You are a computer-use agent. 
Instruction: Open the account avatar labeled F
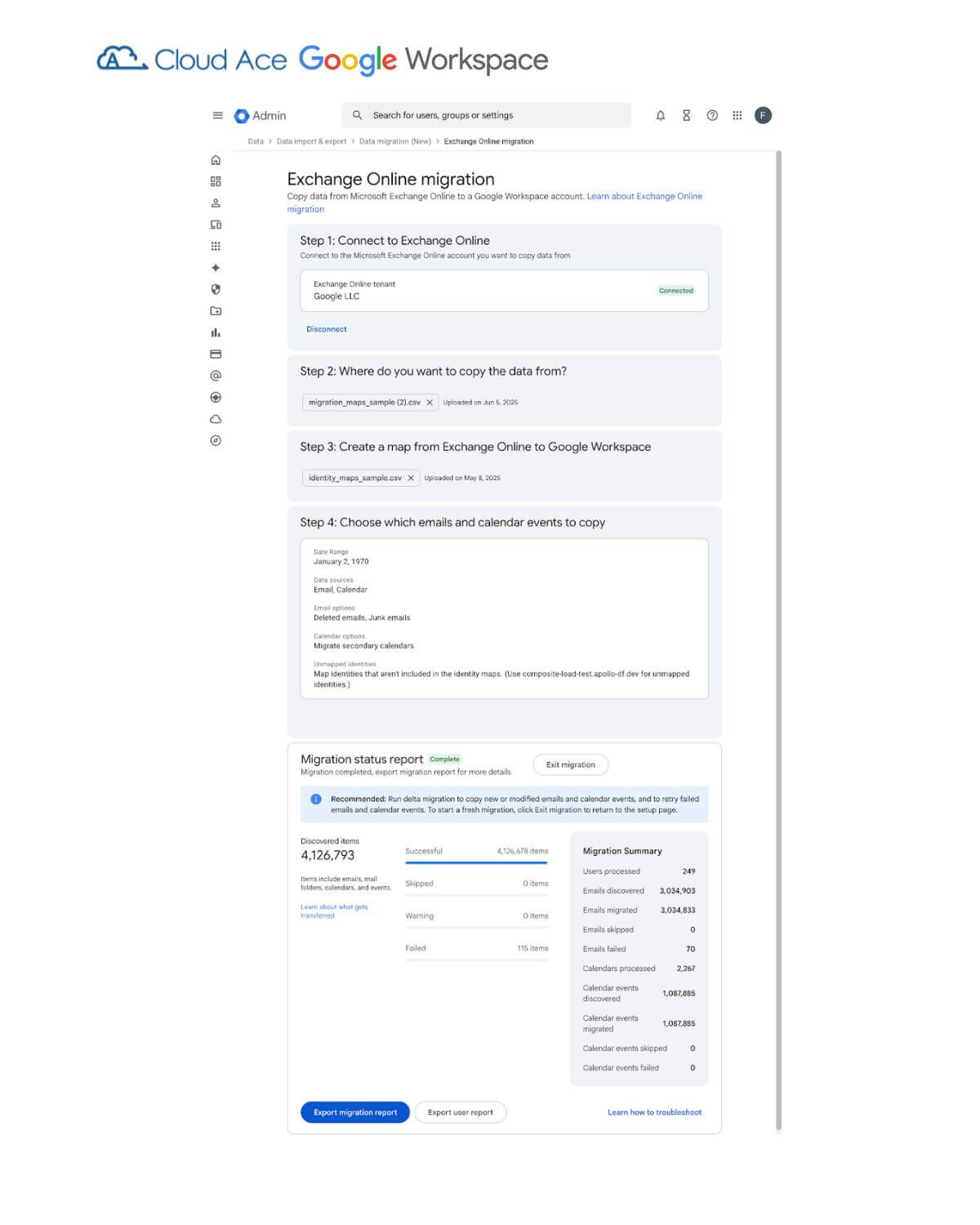point(763,115)
